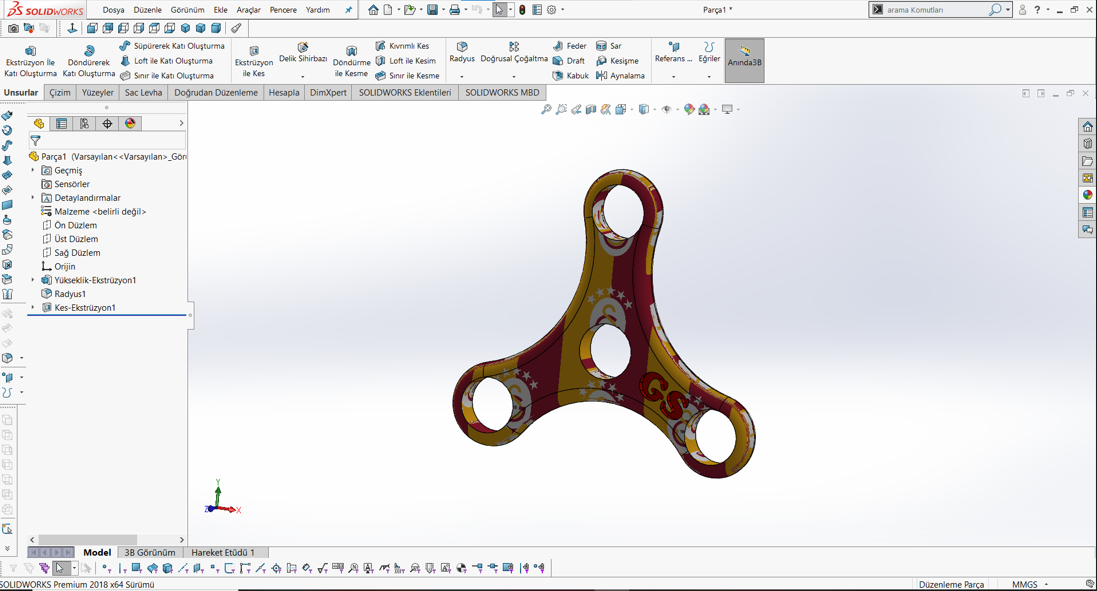Expand manager panel tabs chevron

coord(181,123)
